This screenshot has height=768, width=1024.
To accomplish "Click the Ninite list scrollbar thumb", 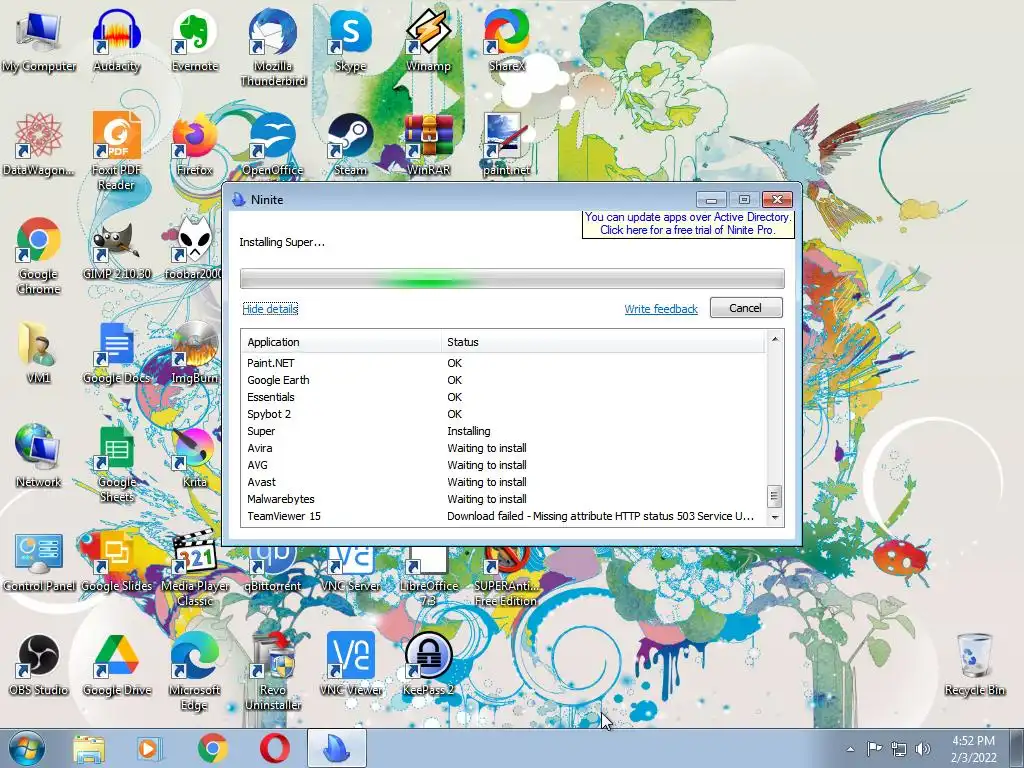I will point(775,496).
